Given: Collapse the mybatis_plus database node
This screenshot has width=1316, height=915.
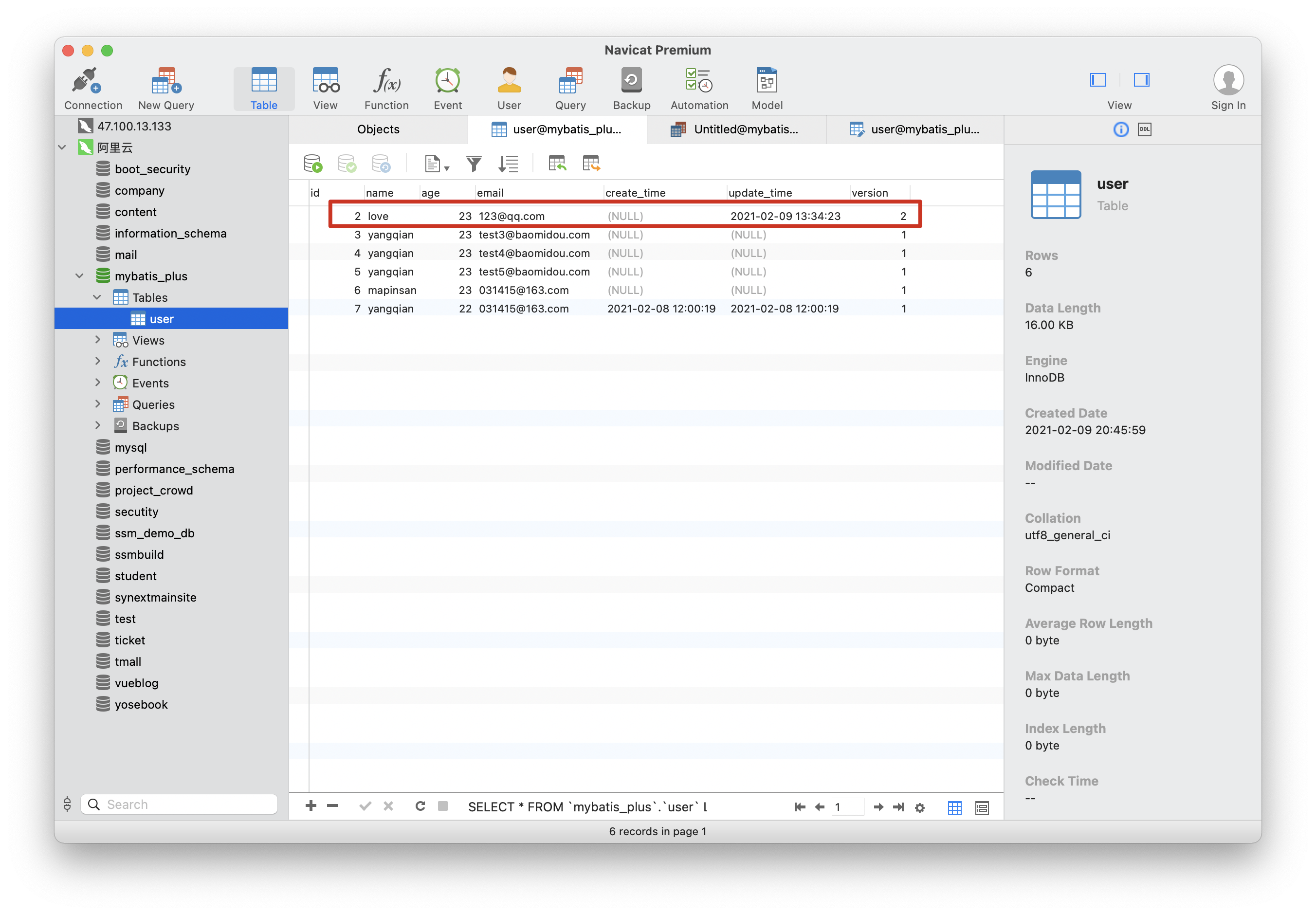Looking at the screenshot, I should tap(80, 276).
